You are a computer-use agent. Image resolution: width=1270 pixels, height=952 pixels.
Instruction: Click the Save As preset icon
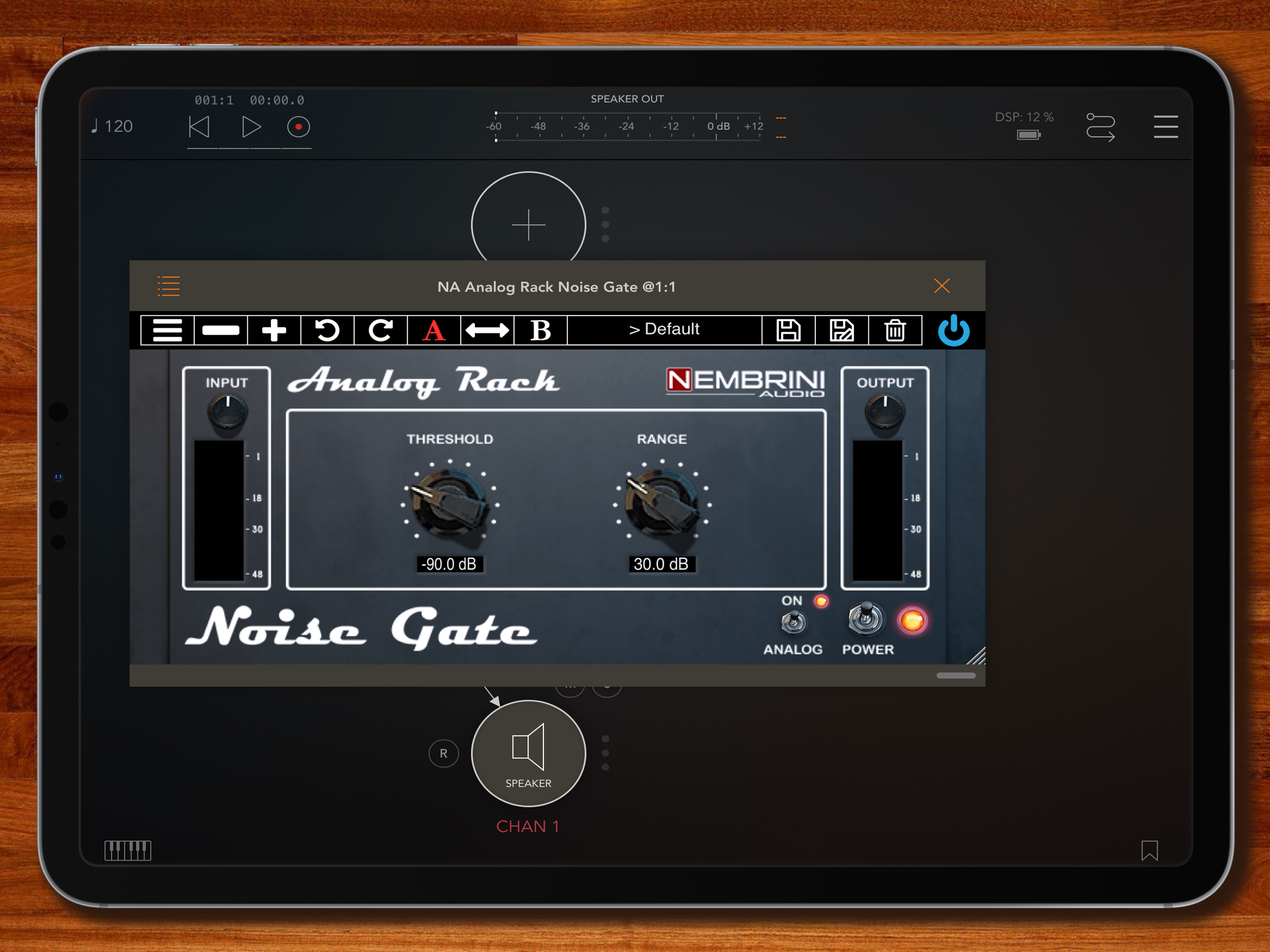pyautogui.click(x=841, y=330)
